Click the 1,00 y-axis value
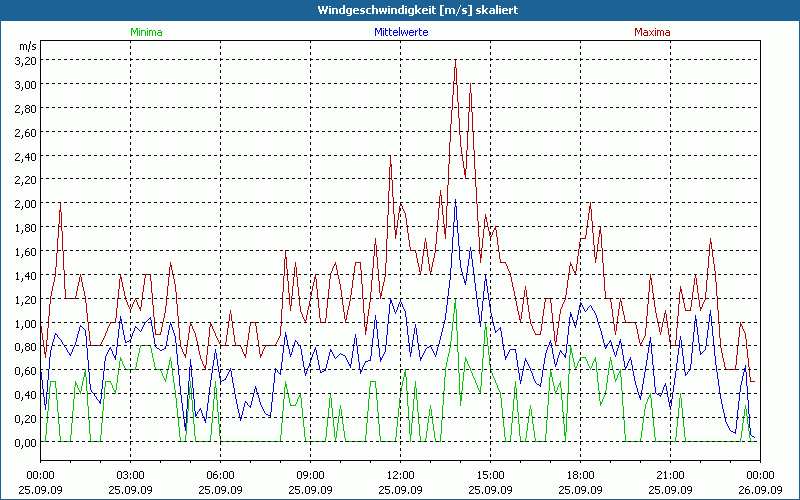 tap(26, 323)
